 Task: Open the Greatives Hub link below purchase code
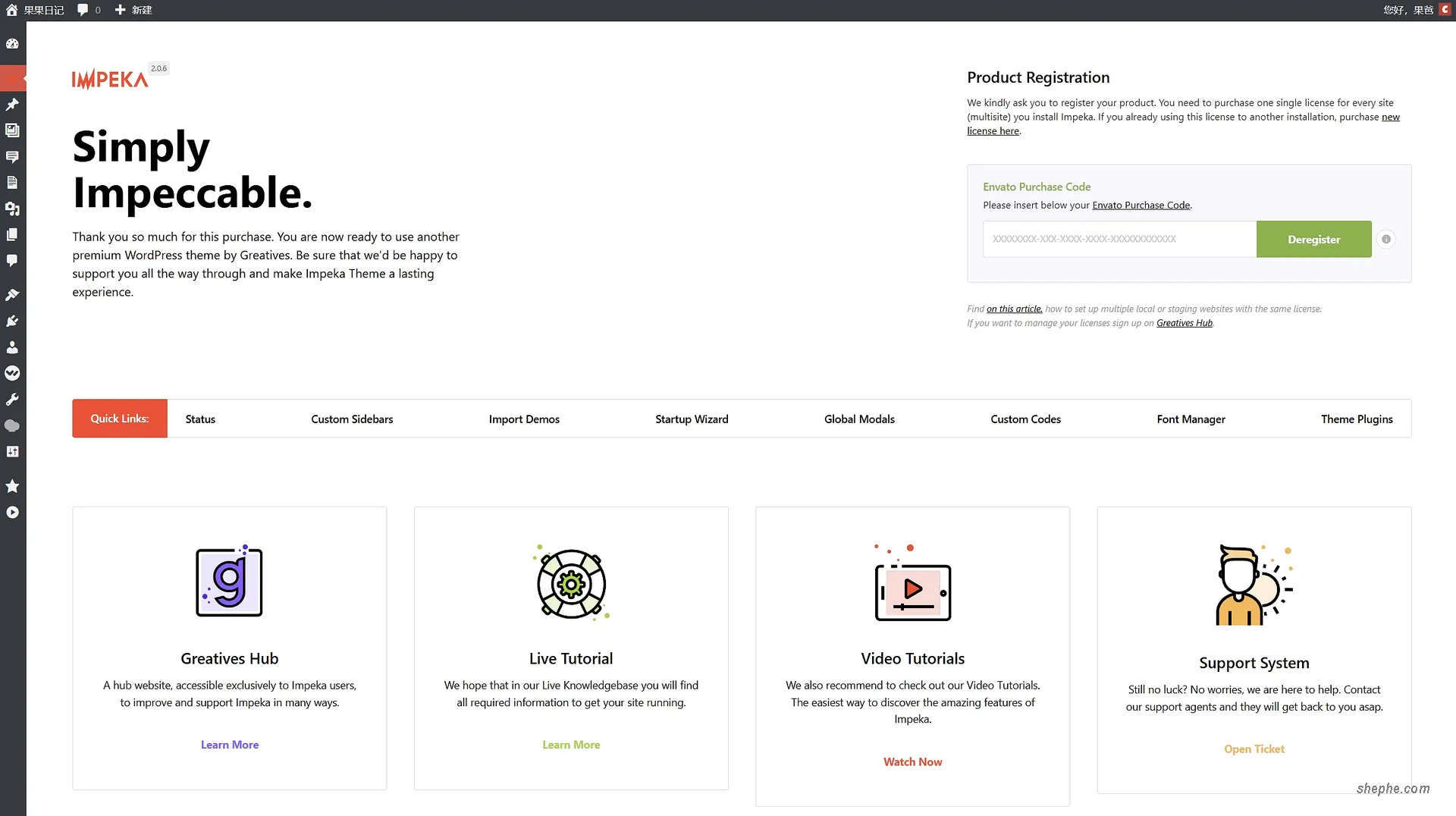[1184, 323]
